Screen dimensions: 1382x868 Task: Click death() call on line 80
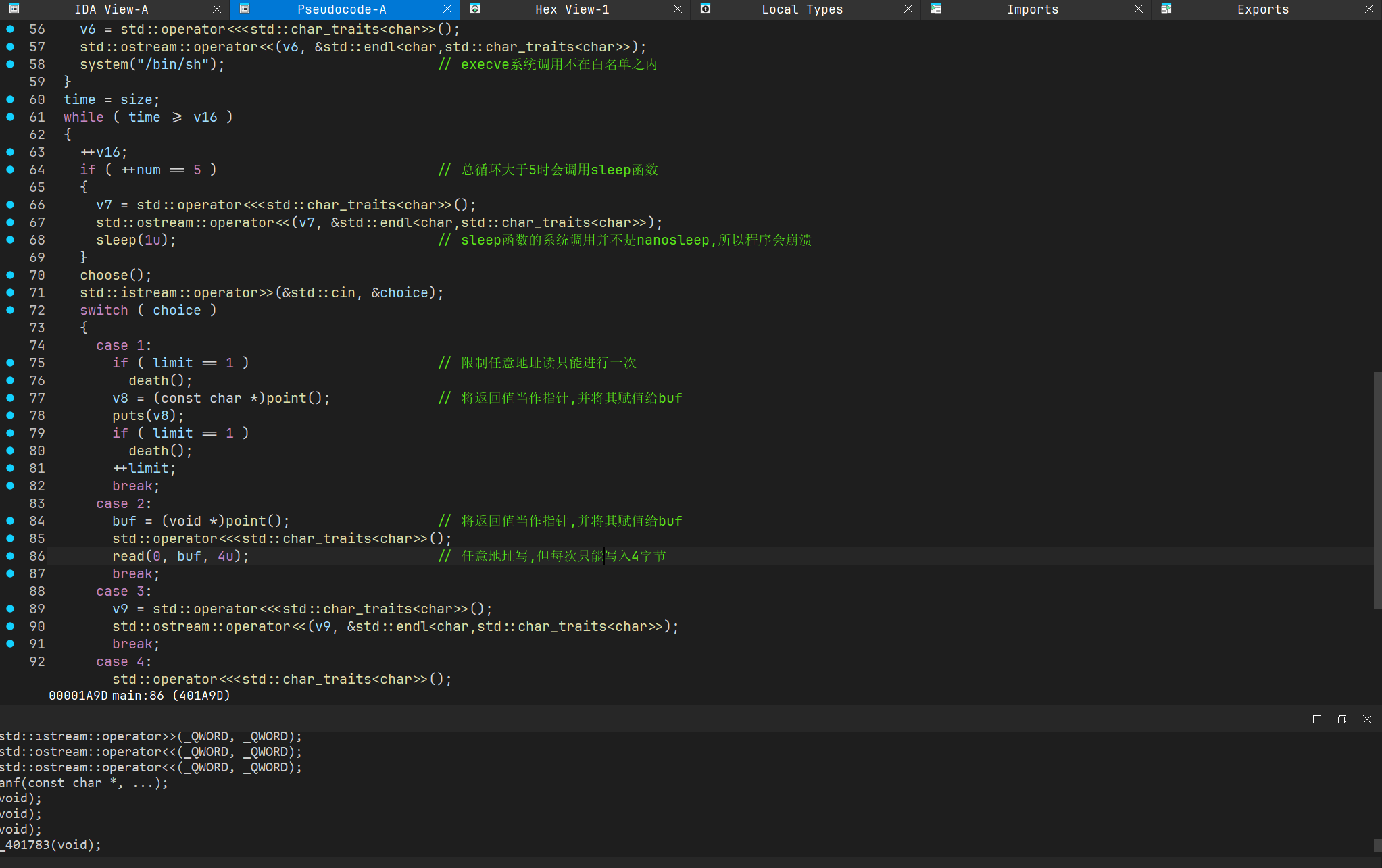point(160,451)
